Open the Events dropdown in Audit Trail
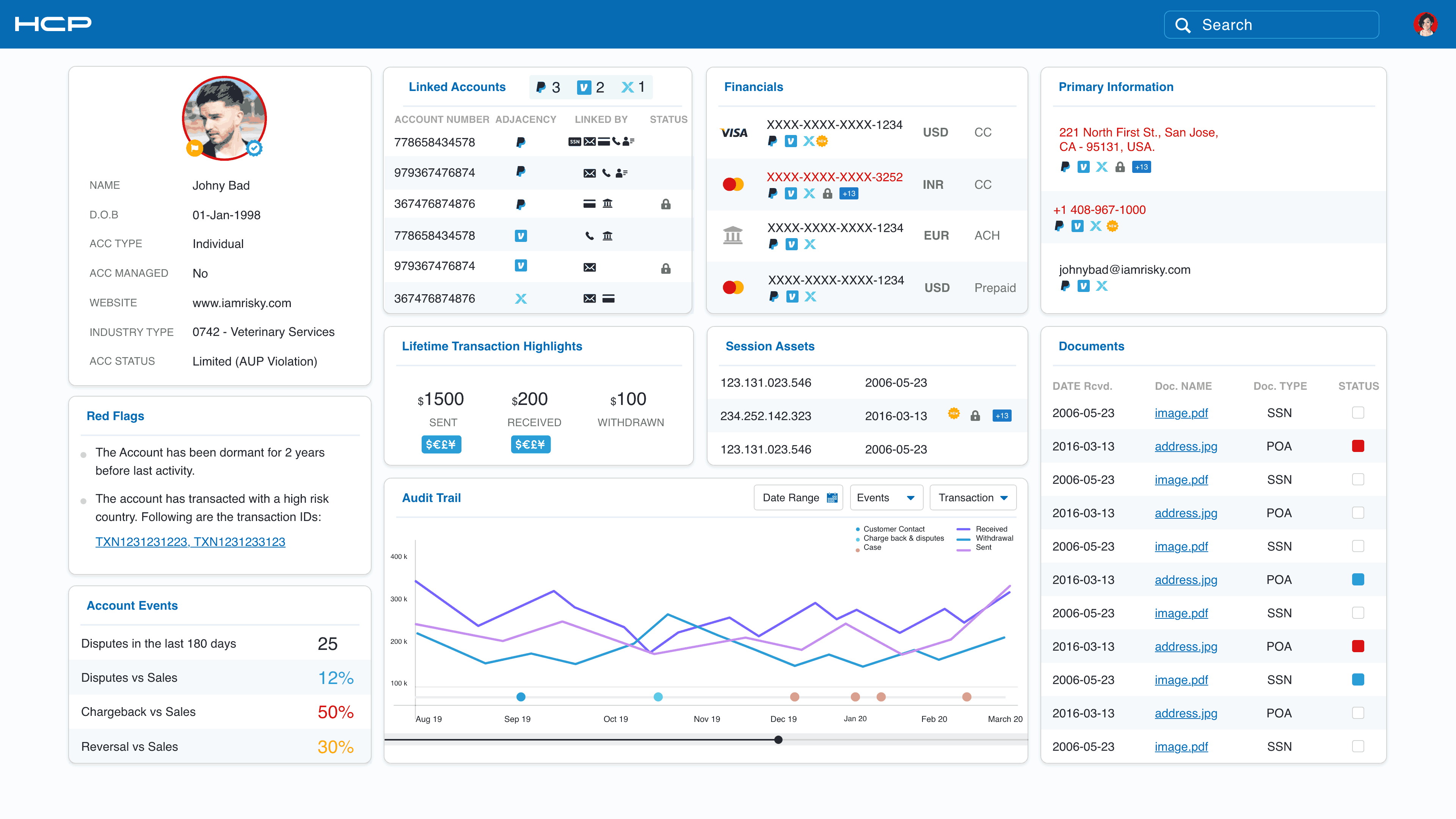This screenshot has width=1456, height=819. click(886, 497)
